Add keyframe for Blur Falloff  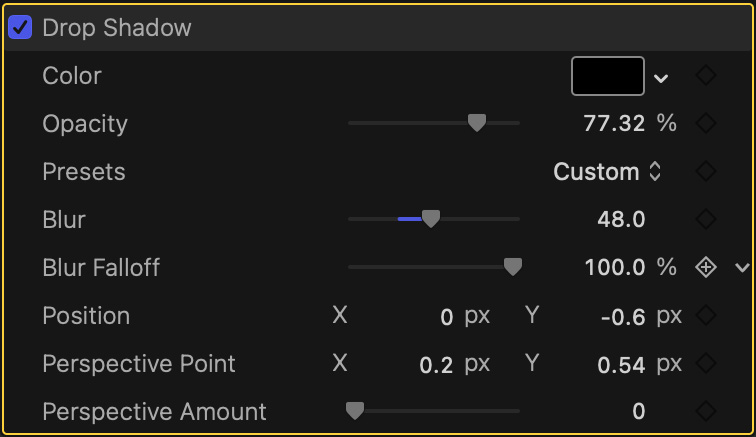[x=706, y=267]
